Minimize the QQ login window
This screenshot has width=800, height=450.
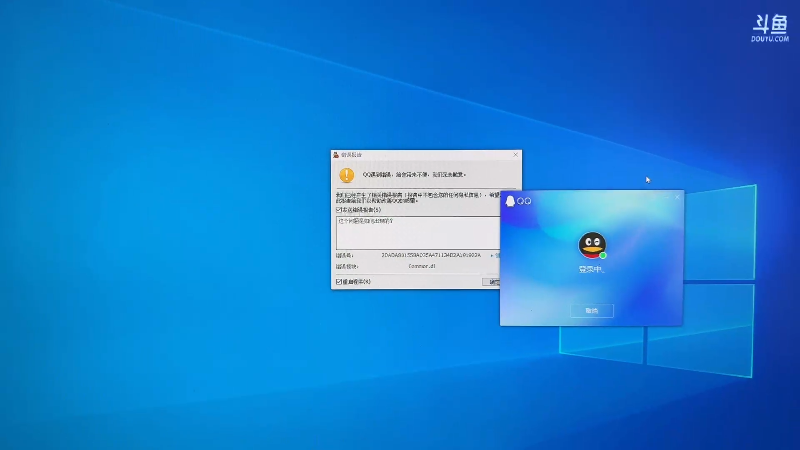pos(666,197)
